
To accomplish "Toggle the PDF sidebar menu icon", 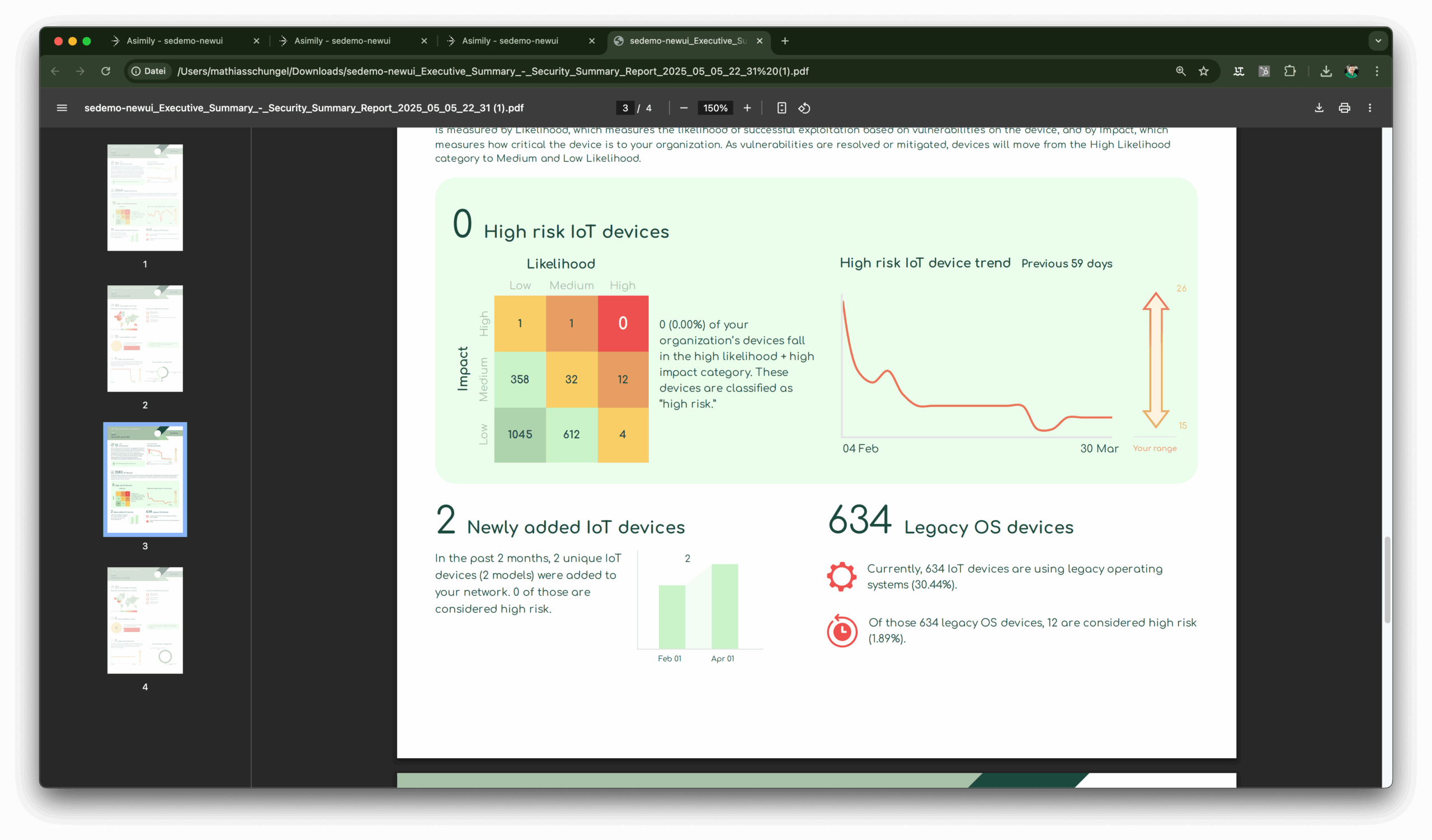I will tap(62, 108).
